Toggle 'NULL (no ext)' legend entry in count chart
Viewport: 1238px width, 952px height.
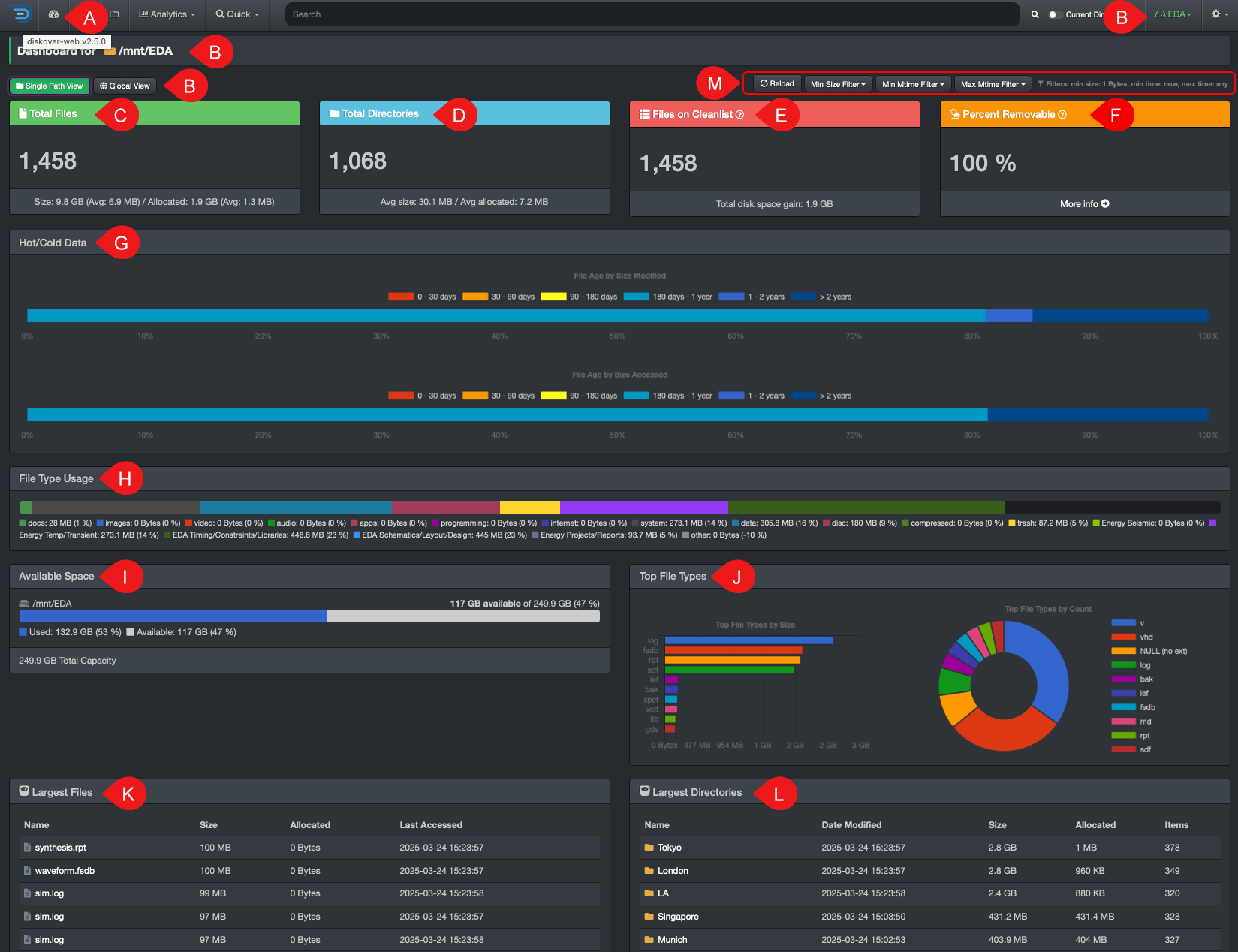(1149, 651)
